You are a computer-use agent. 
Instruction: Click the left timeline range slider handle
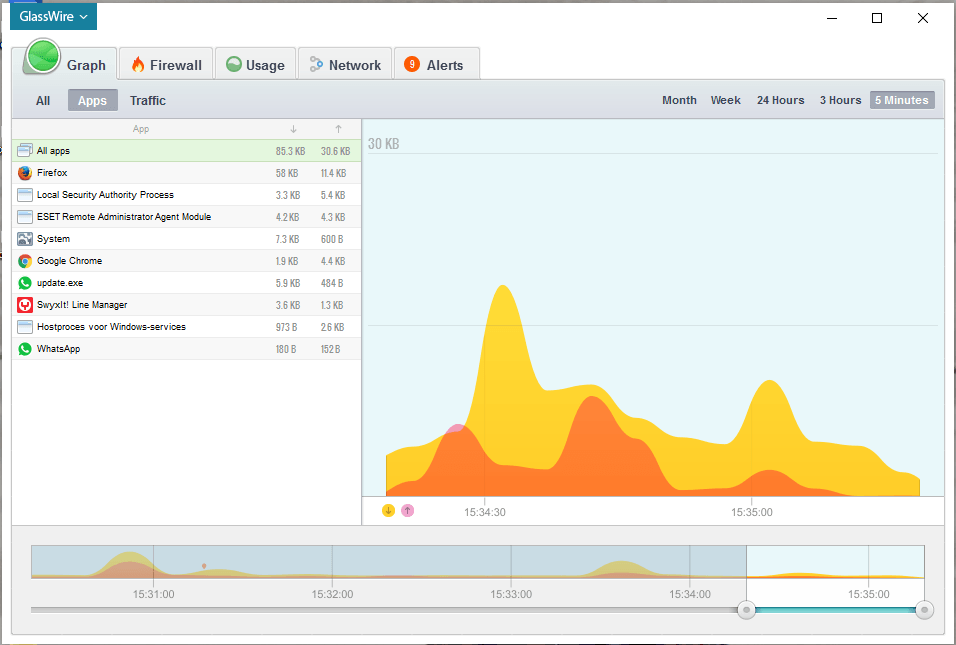(x=746, y=610)
